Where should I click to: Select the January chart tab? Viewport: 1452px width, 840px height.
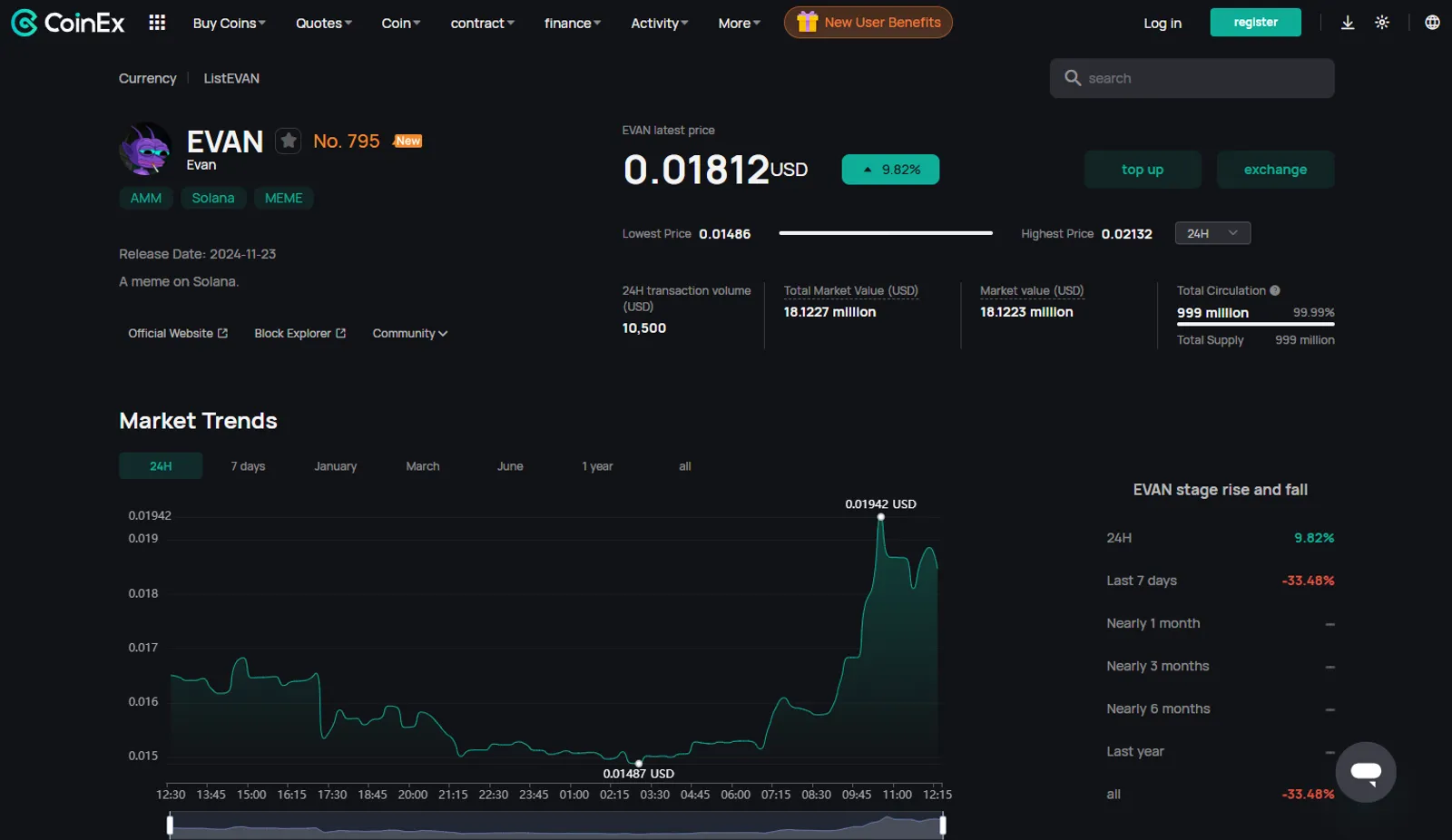click(335, 465)
